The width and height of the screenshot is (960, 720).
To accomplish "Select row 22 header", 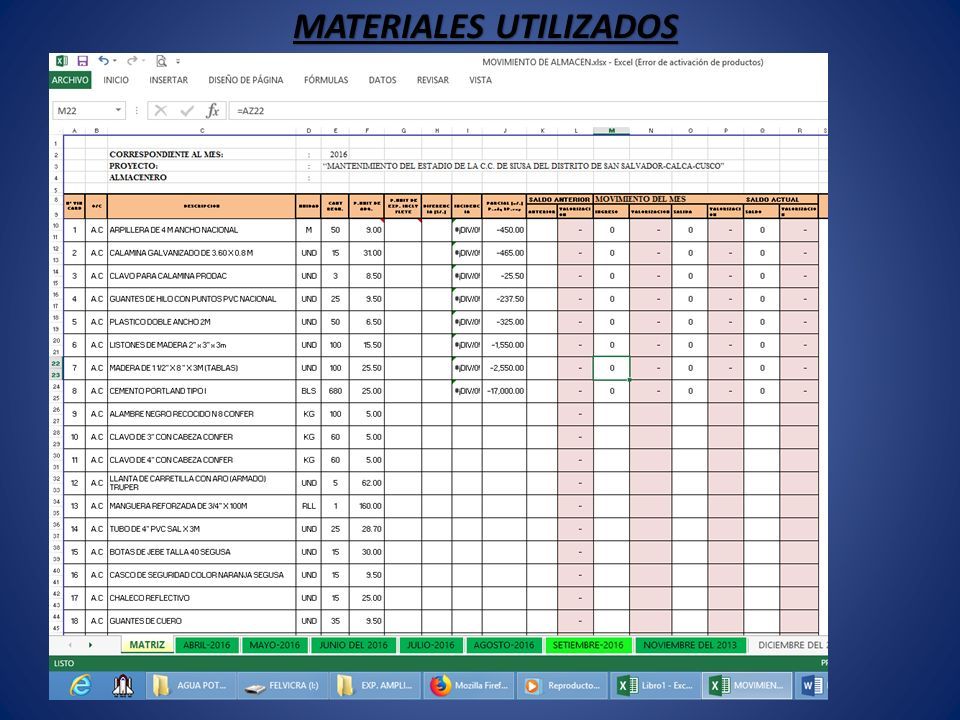I will tap(56, 363).
